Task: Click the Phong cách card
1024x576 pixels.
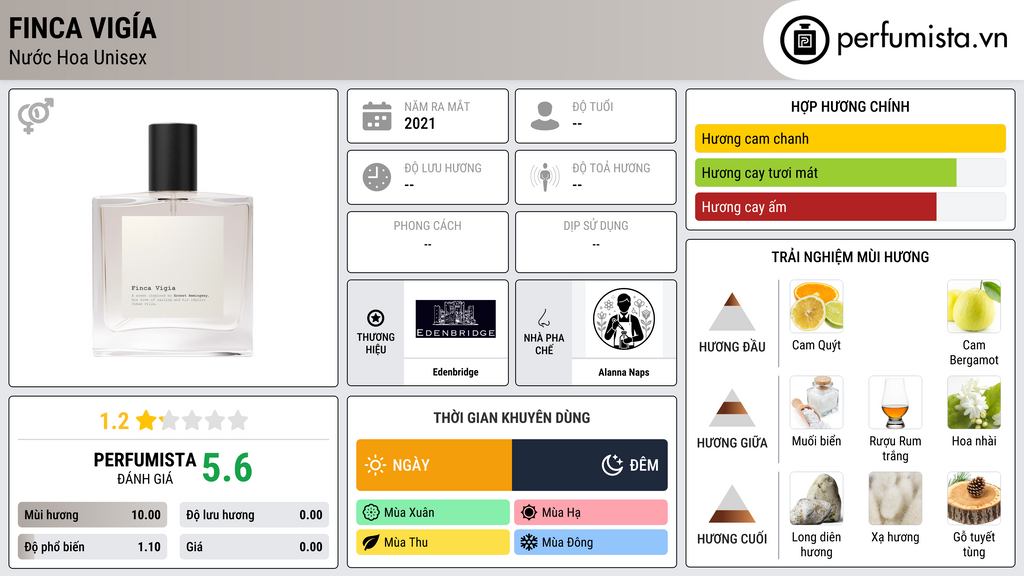Action: pyautogui.click(x=428, y=242)
